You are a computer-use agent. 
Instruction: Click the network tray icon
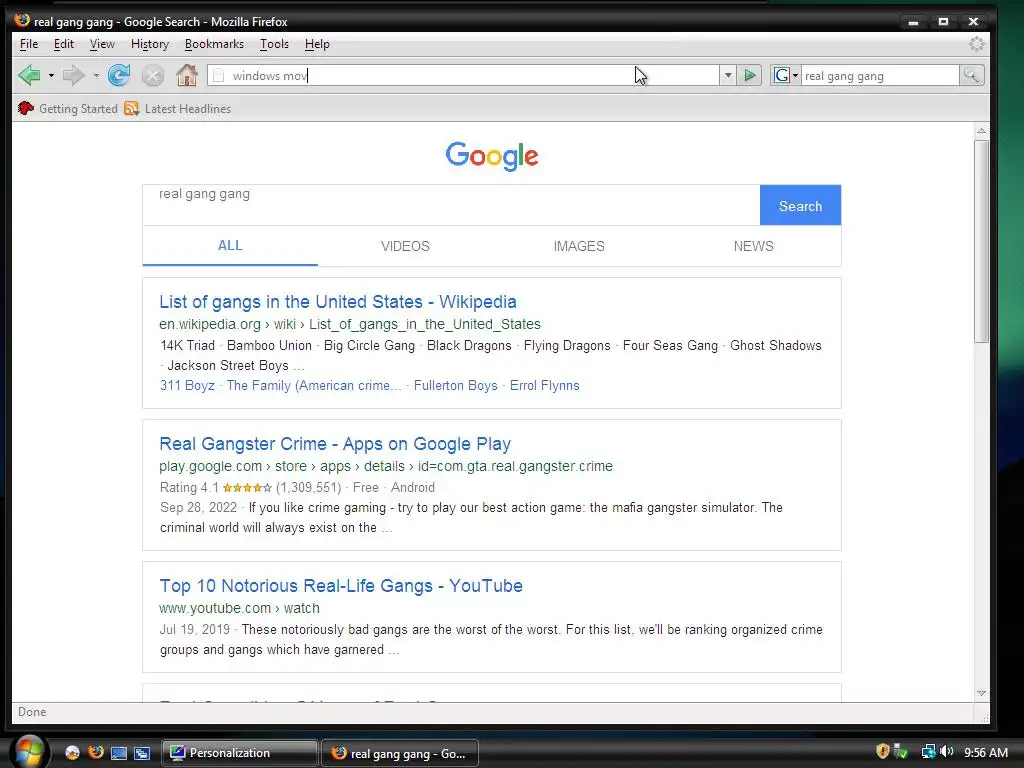point(928,752)
